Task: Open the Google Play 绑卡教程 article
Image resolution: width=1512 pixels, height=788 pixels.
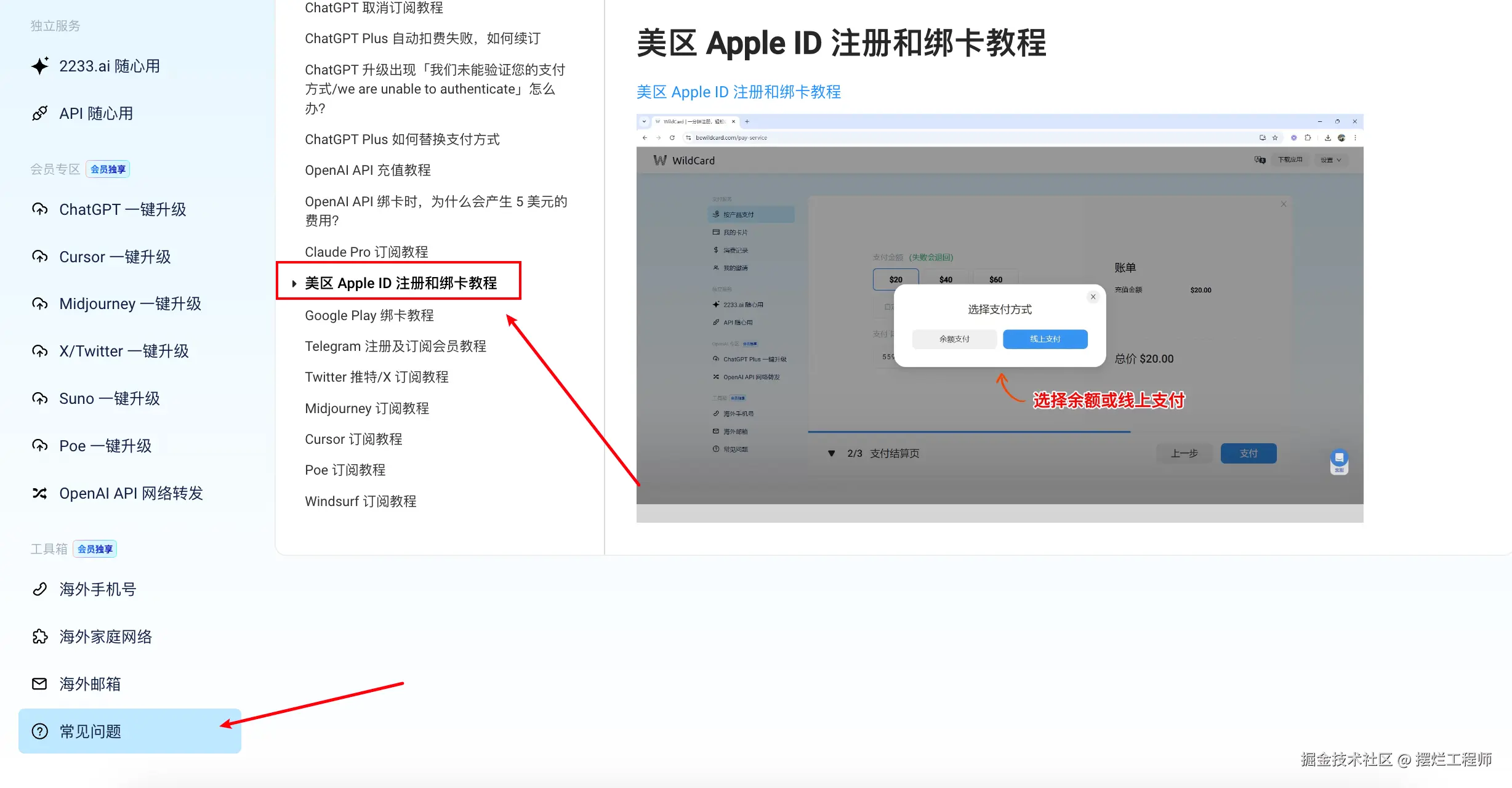Action: pos(369,316)
